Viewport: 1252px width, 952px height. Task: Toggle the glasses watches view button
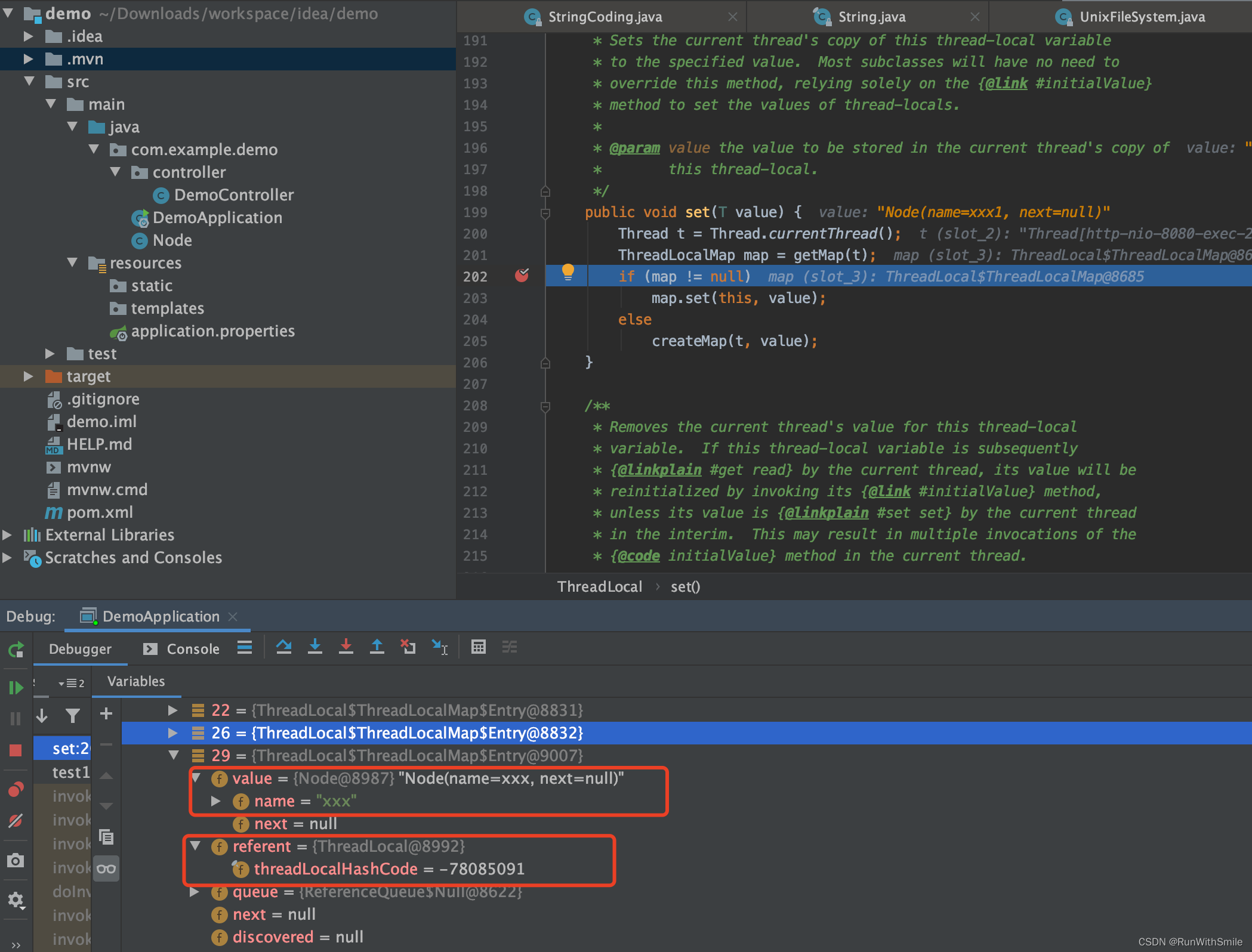(106, 868)
